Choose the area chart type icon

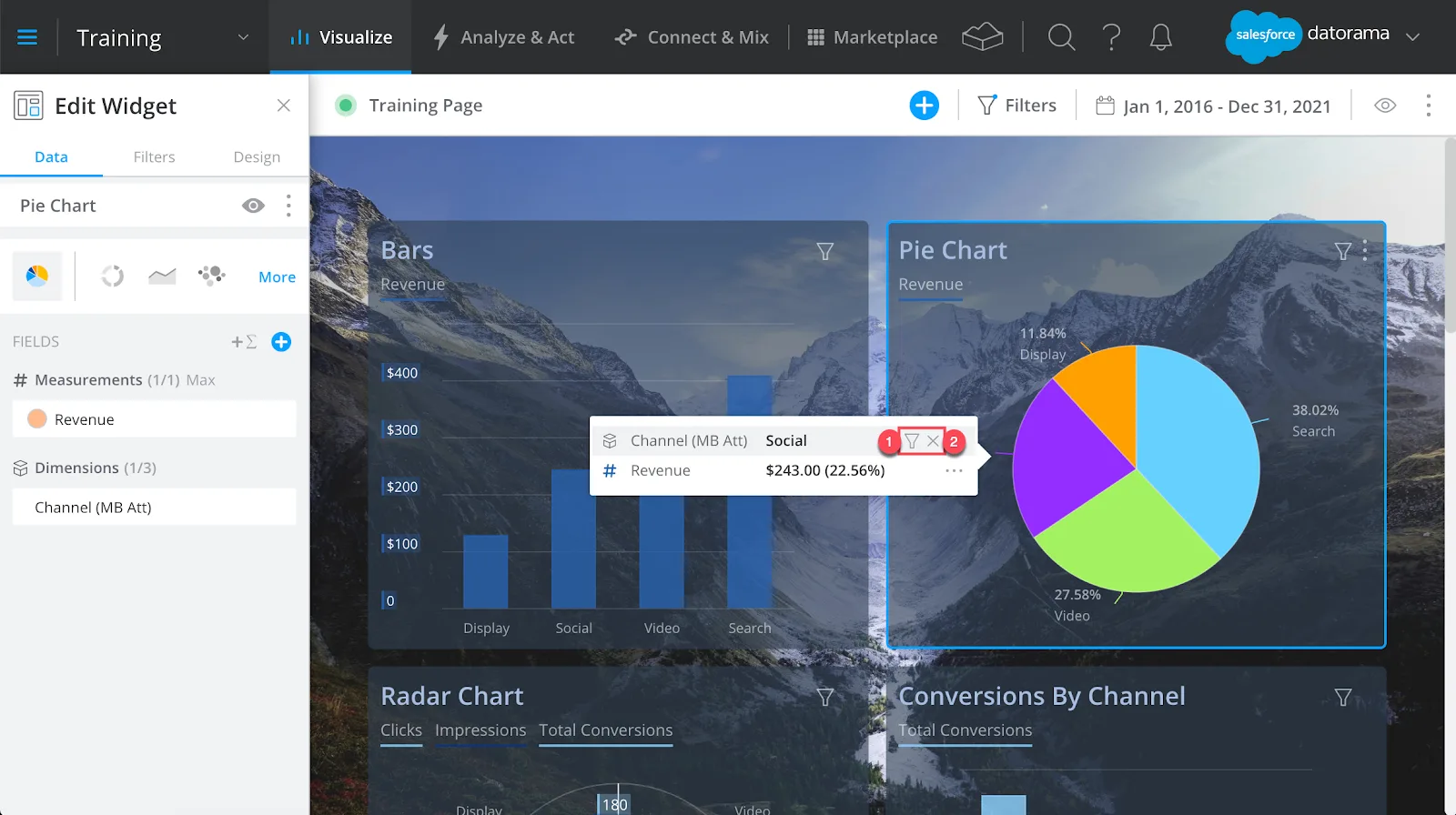[x=162, y=276]
